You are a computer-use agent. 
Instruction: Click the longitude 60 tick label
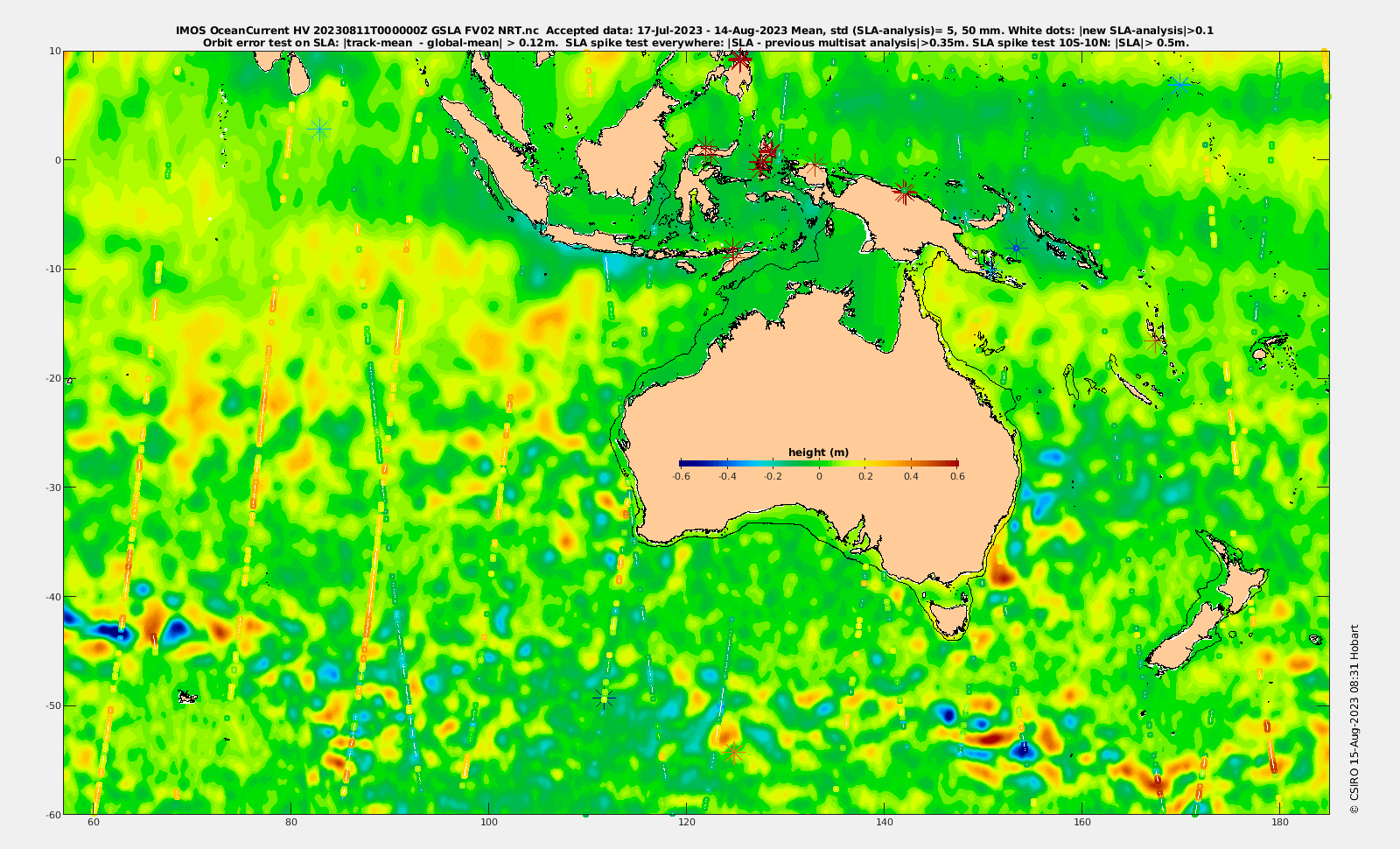tap(94, 823)
